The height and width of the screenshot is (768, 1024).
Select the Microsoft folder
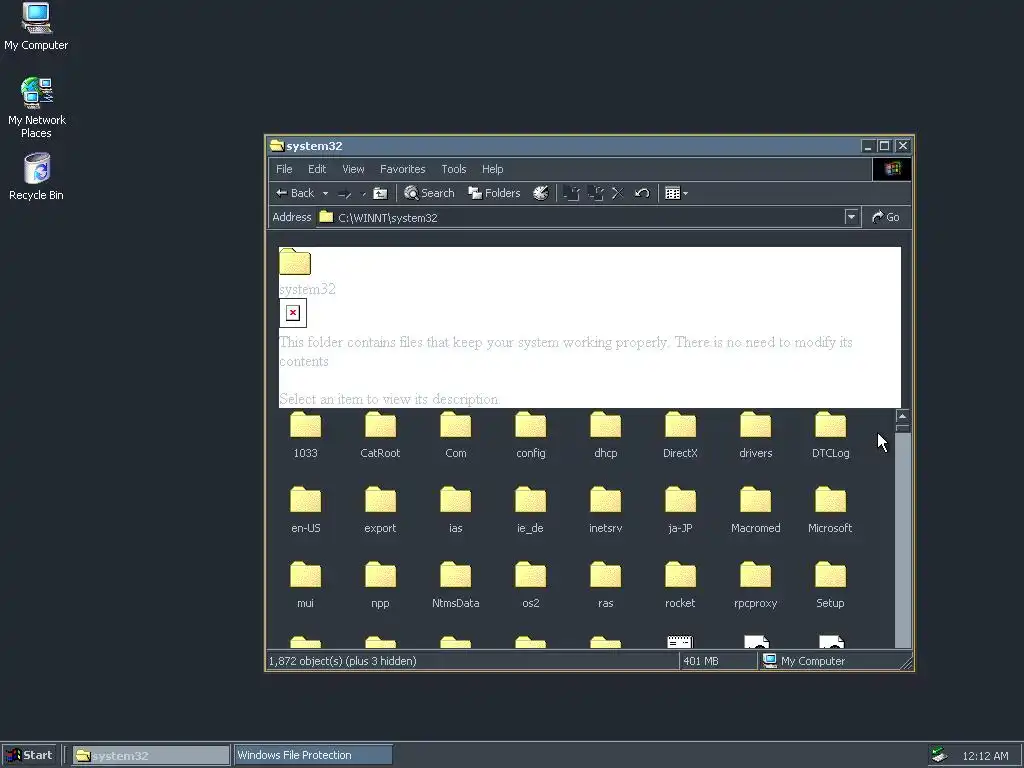(x=830, y=510)
